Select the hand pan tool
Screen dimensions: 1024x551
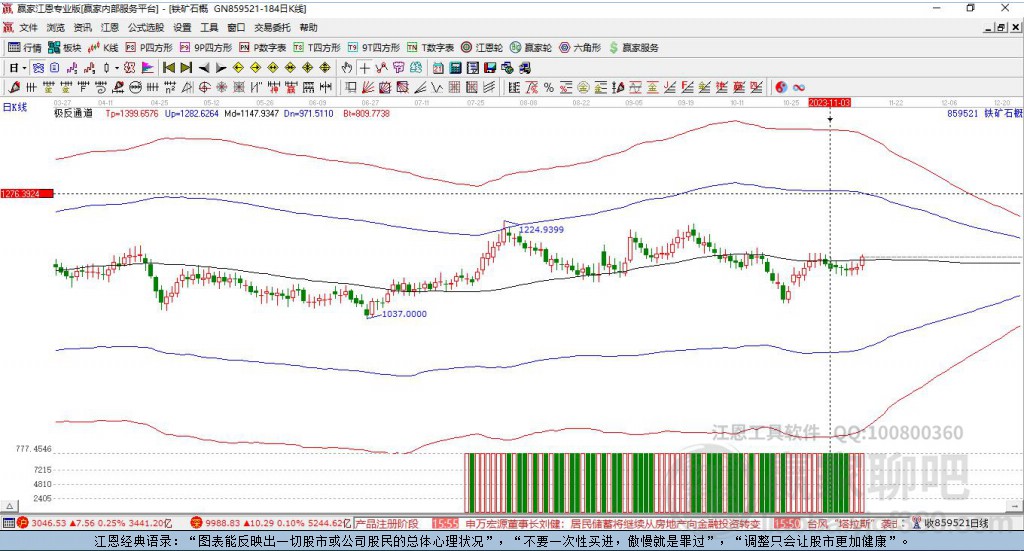point(347,67)
